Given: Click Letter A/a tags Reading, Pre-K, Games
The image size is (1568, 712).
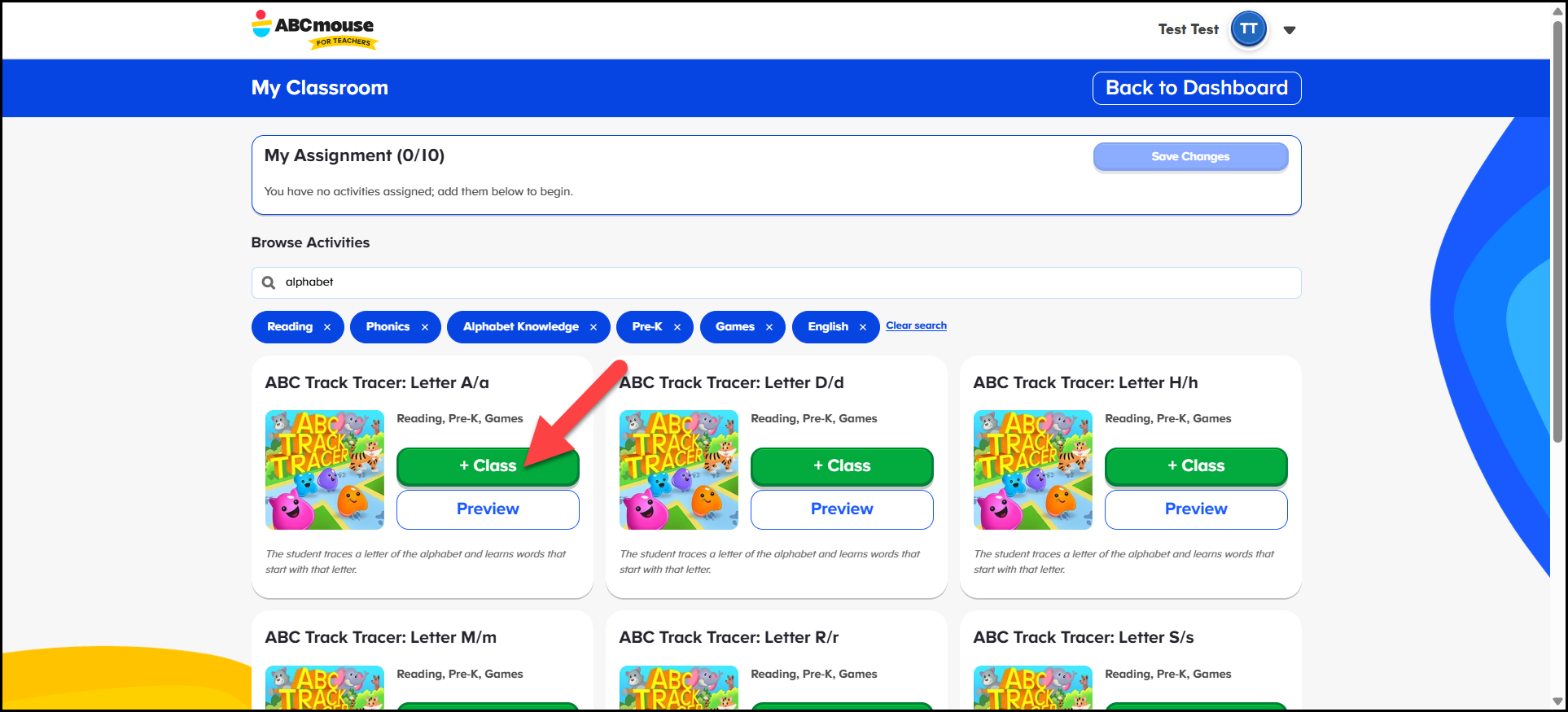Looking at the screenshot, I should (459, 418).
